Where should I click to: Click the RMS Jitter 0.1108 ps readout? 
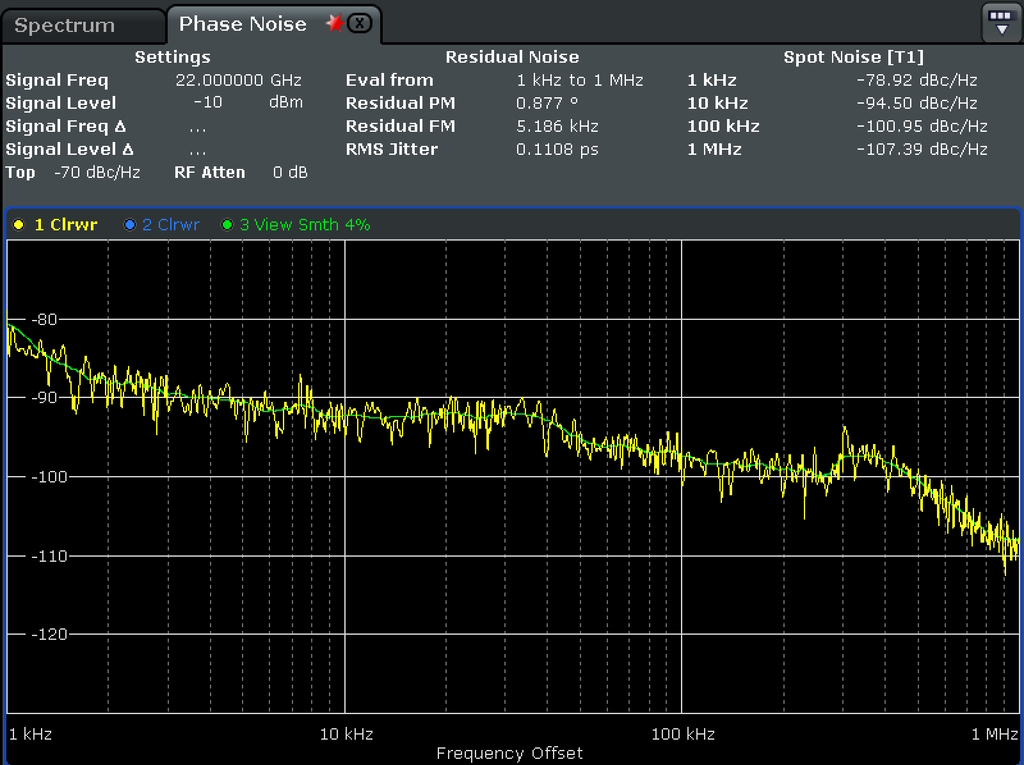[556, 149]
